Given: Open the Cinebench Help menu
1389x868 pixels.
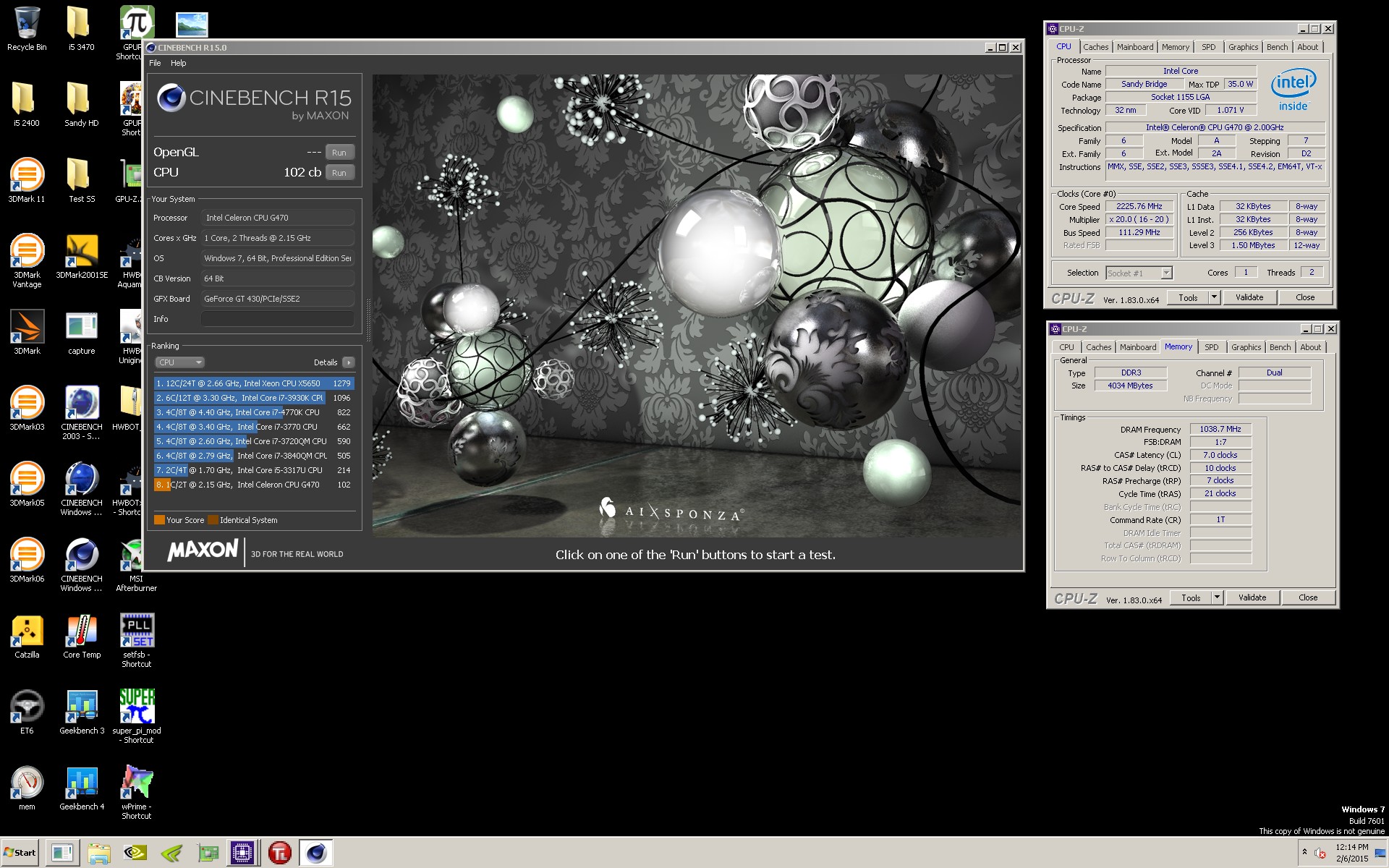Looking at the screenshot, I should pos(179,63).
